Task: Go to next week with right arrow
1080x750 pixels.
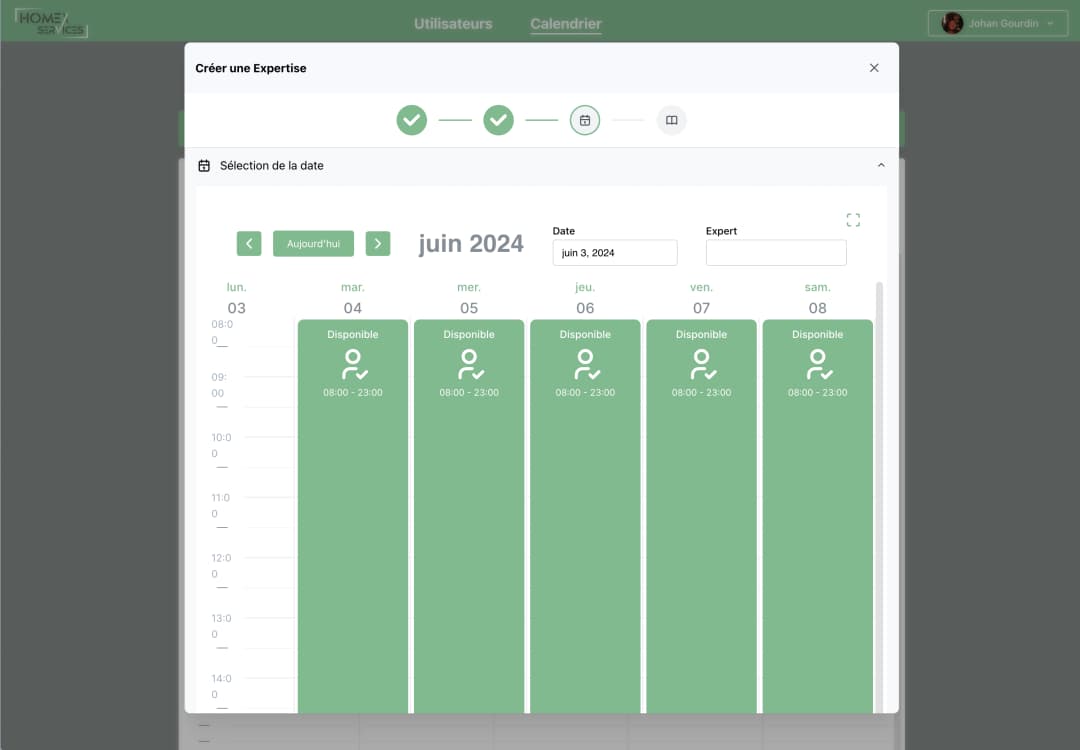Action: (377, 244)
